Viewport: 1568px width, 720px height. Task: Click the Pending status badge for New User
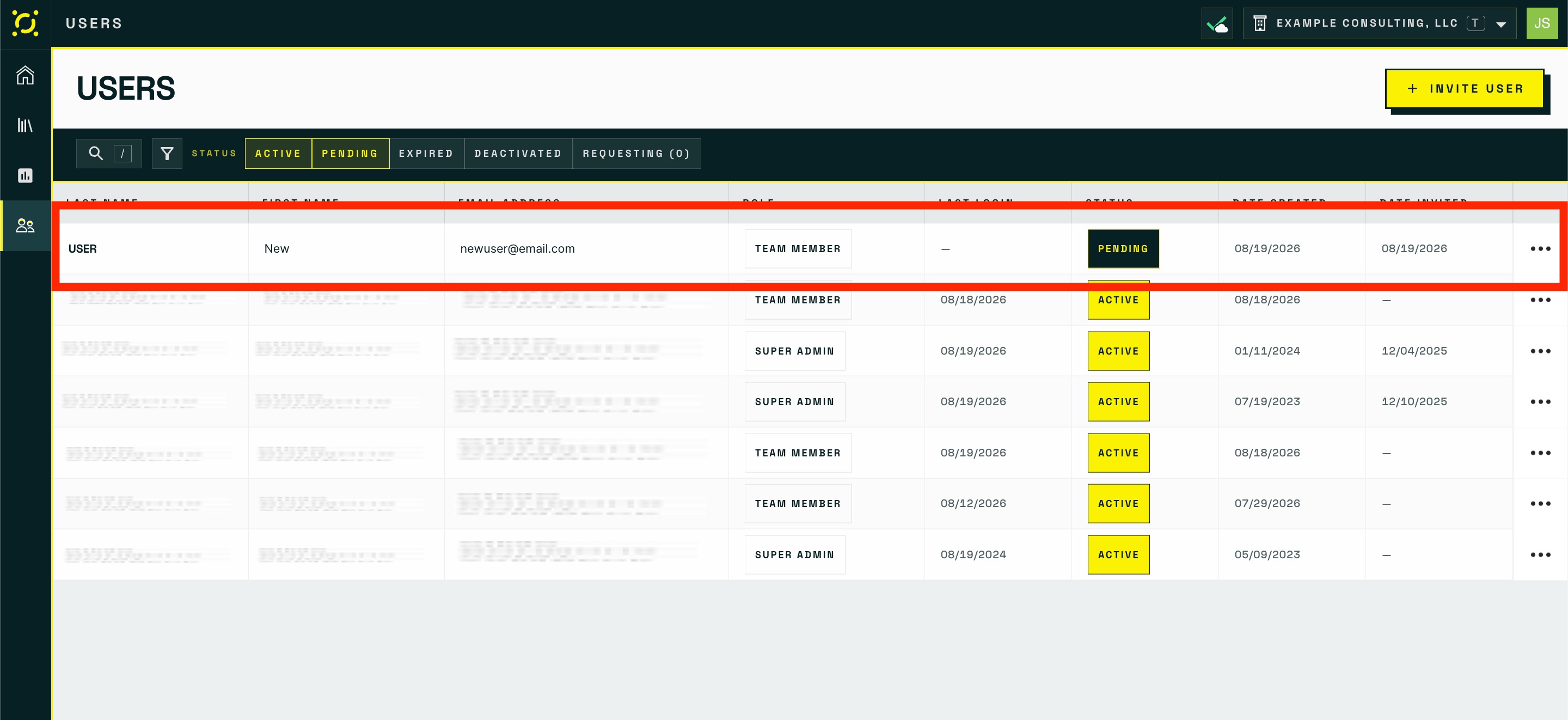(x=1123, y=248)
